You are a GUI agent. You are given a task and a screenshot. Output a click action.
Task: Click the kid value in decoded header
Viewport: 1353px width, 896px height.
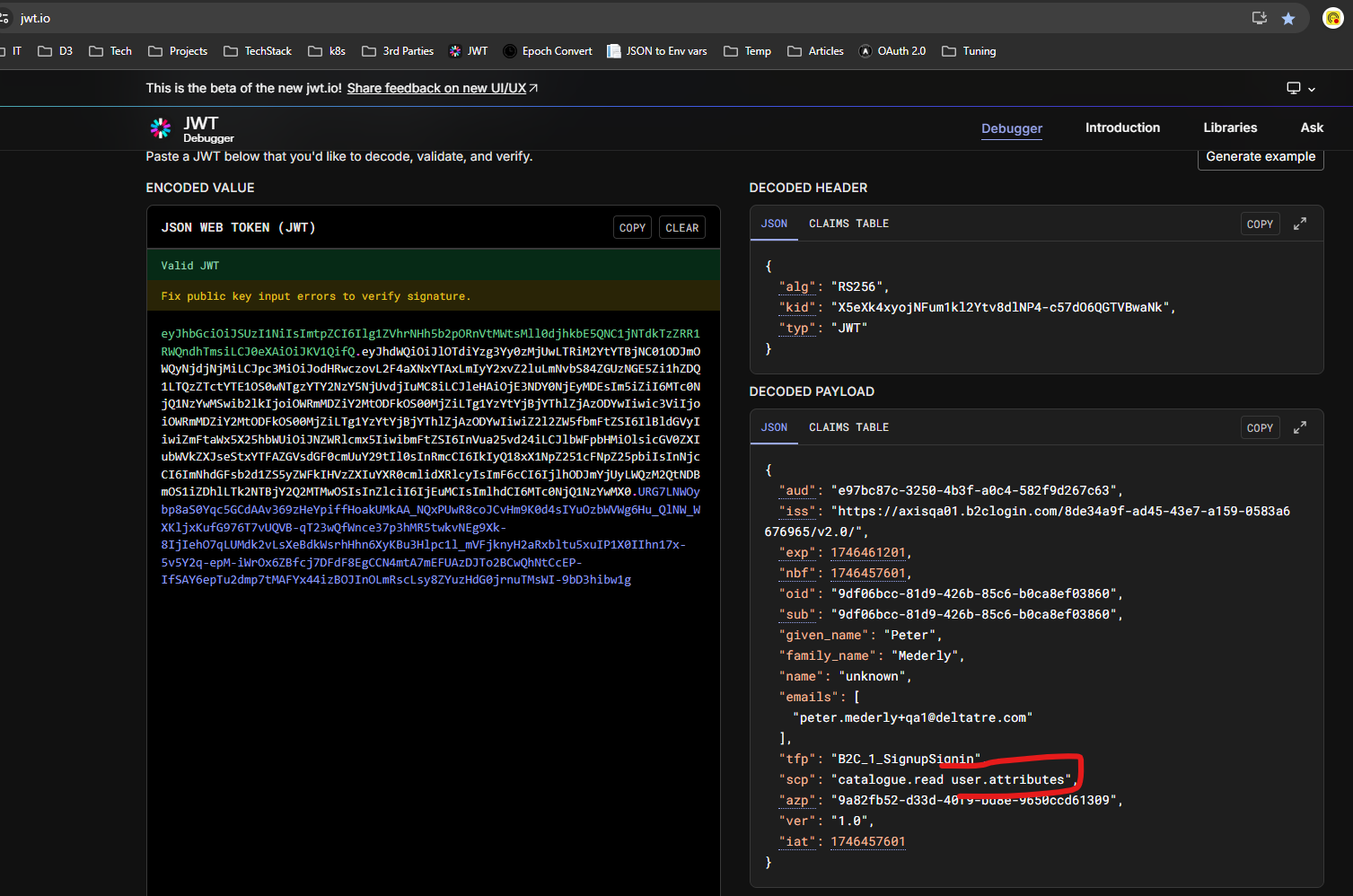pyautogui.click(x=1000, y=307)
